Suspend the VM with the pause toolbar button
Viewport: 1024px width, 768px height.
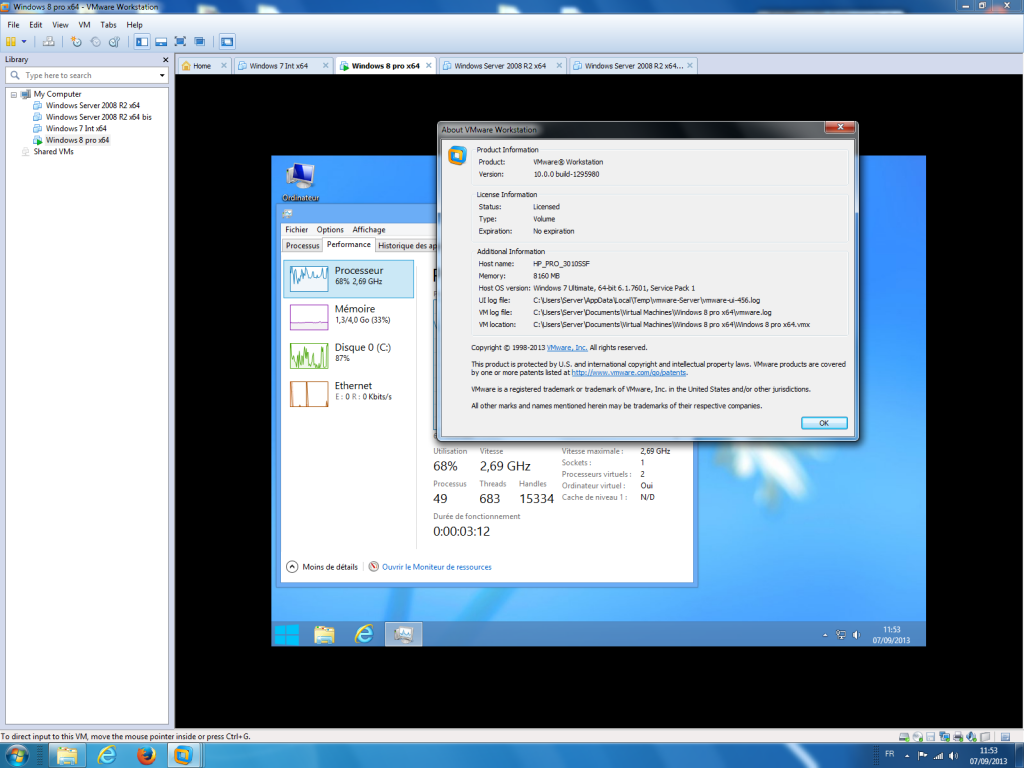tap(10, 42)
